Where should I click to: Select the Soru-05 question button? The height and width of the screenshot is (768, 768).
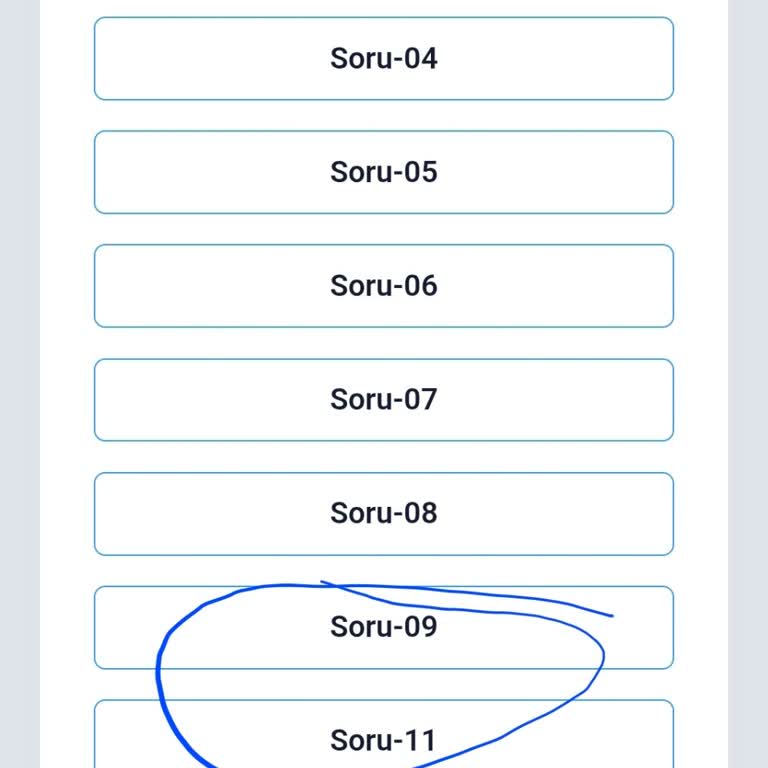pyautogui.click(x=383, y=172)
